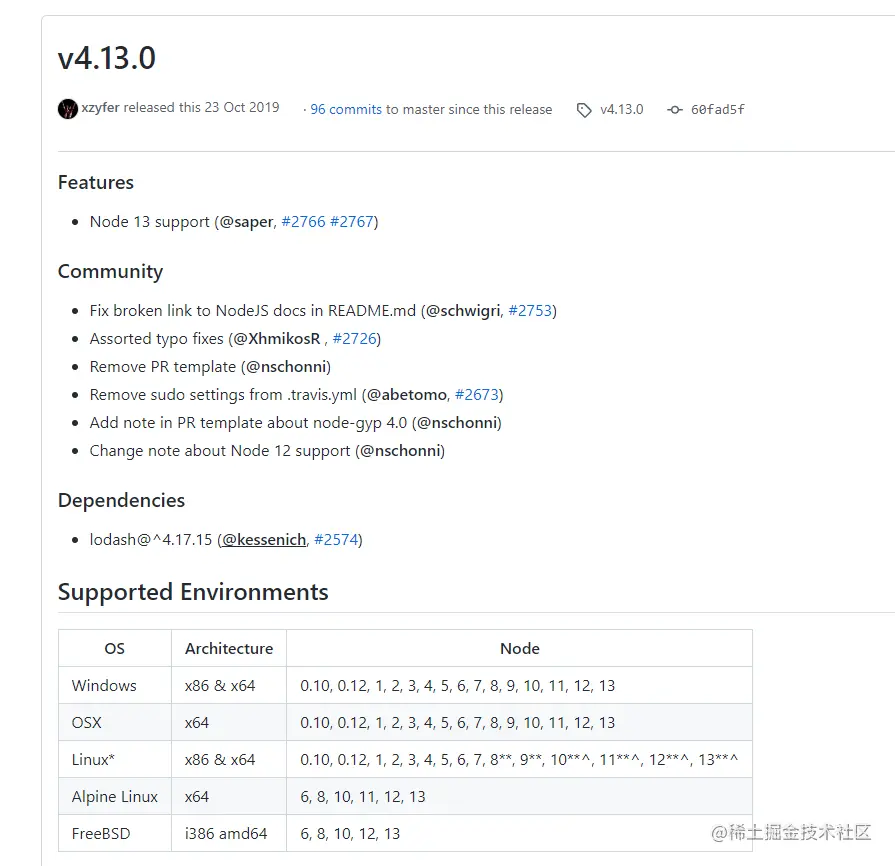Open issue #2726 link

point(354,339)
